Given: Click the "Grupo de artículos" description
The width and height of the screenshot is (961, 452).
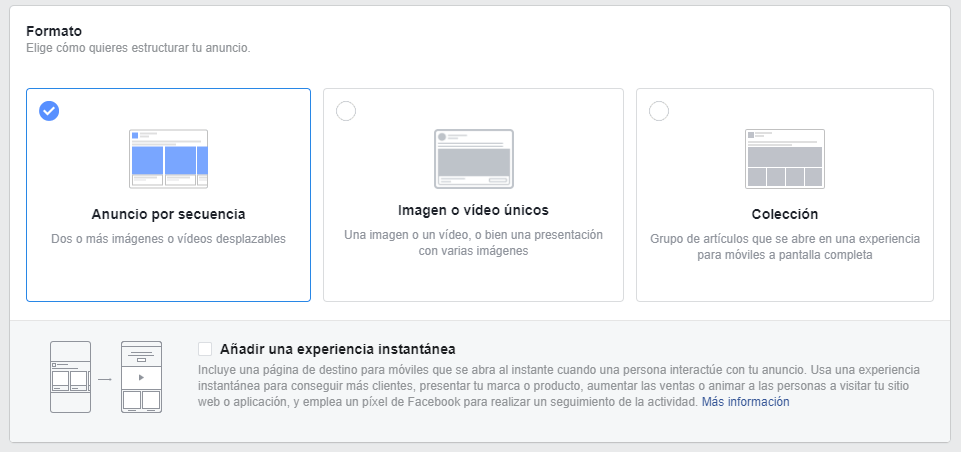Looking at the screenshot, I should [x=784, y=247].
